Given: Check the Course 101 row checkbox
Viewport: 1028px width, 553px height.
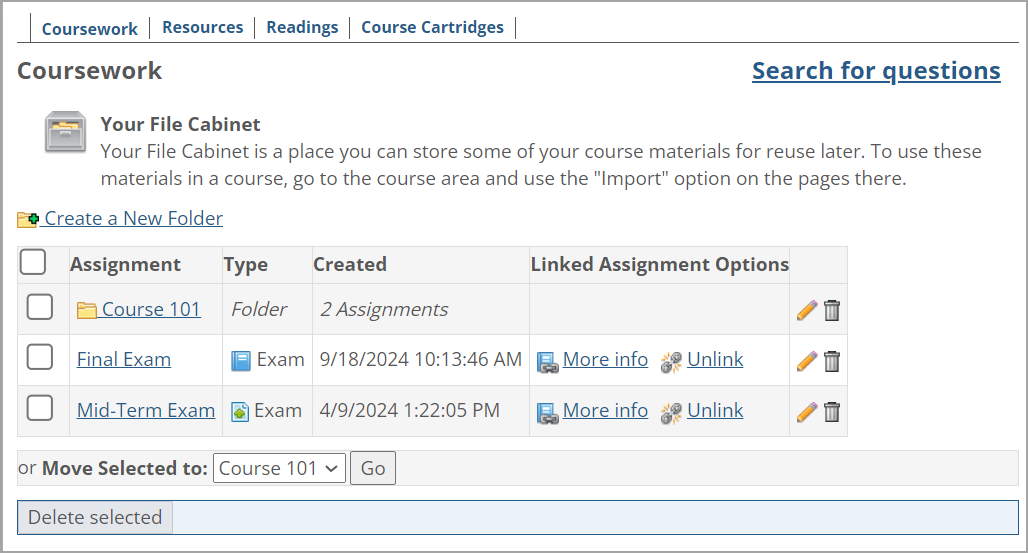Looking at the screenshot, I should coord(40,306).
